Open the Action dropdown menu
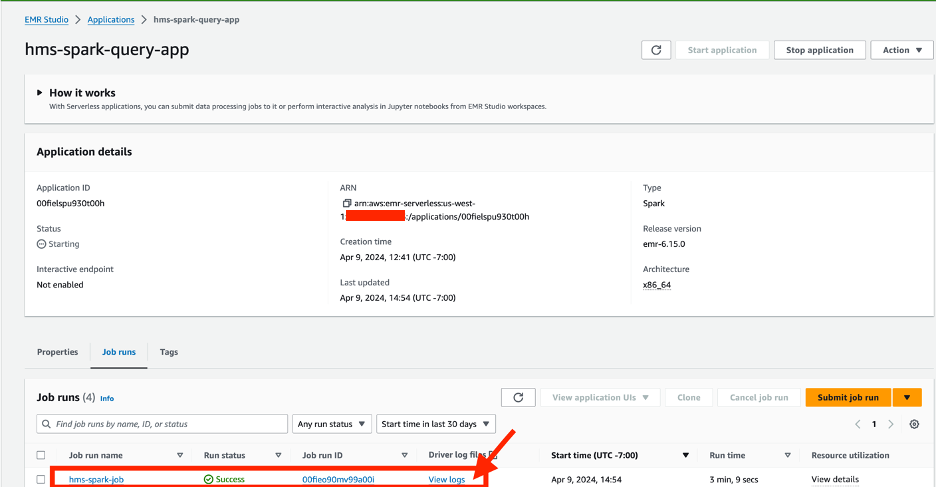This screenshot has width=936, height=488. 903,50
